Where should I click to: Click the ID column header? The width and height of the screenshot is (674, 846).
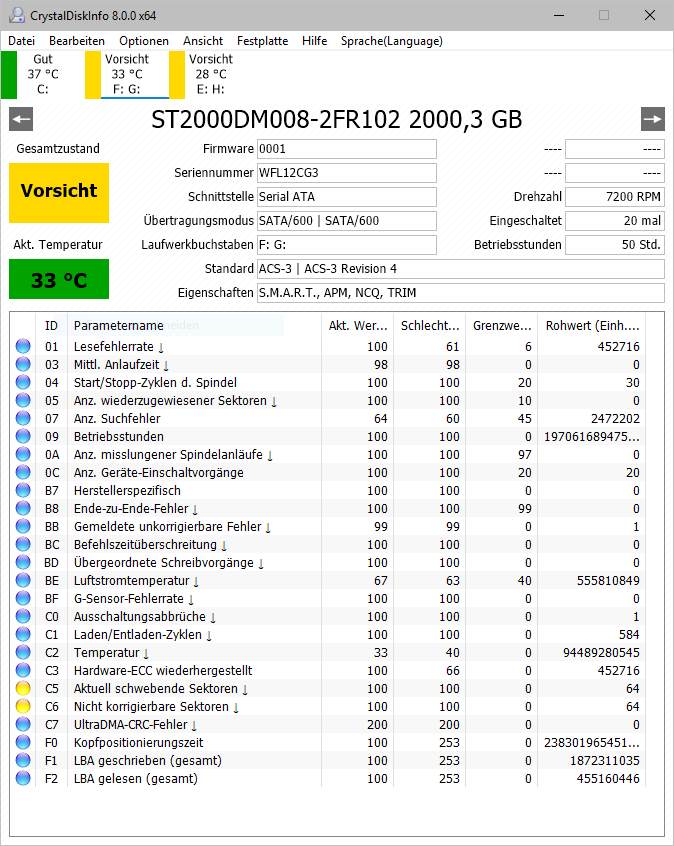(52, 325)
